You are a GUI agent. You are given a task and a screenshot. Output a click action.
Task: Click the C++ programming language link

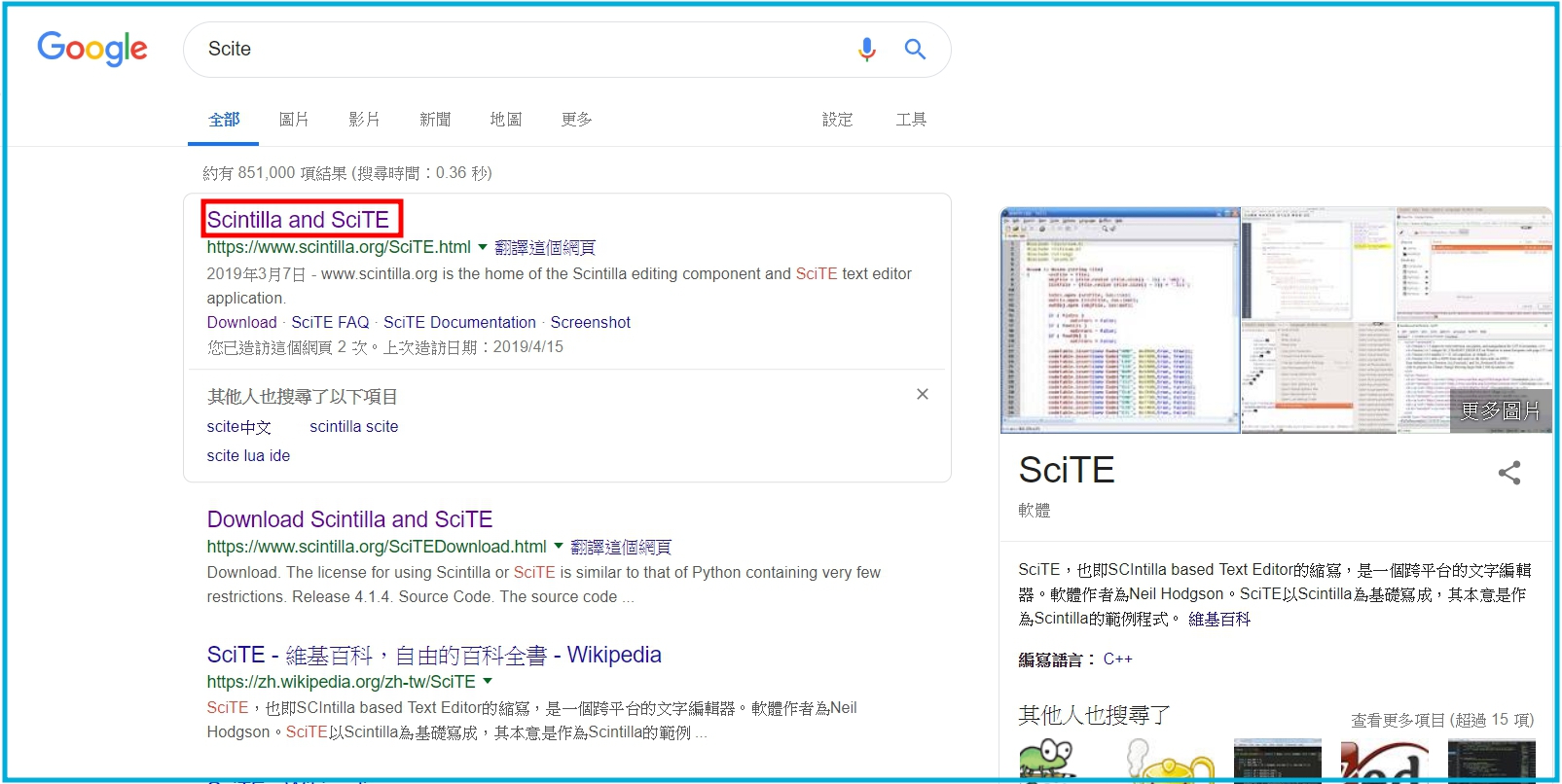click(1118, 659)
